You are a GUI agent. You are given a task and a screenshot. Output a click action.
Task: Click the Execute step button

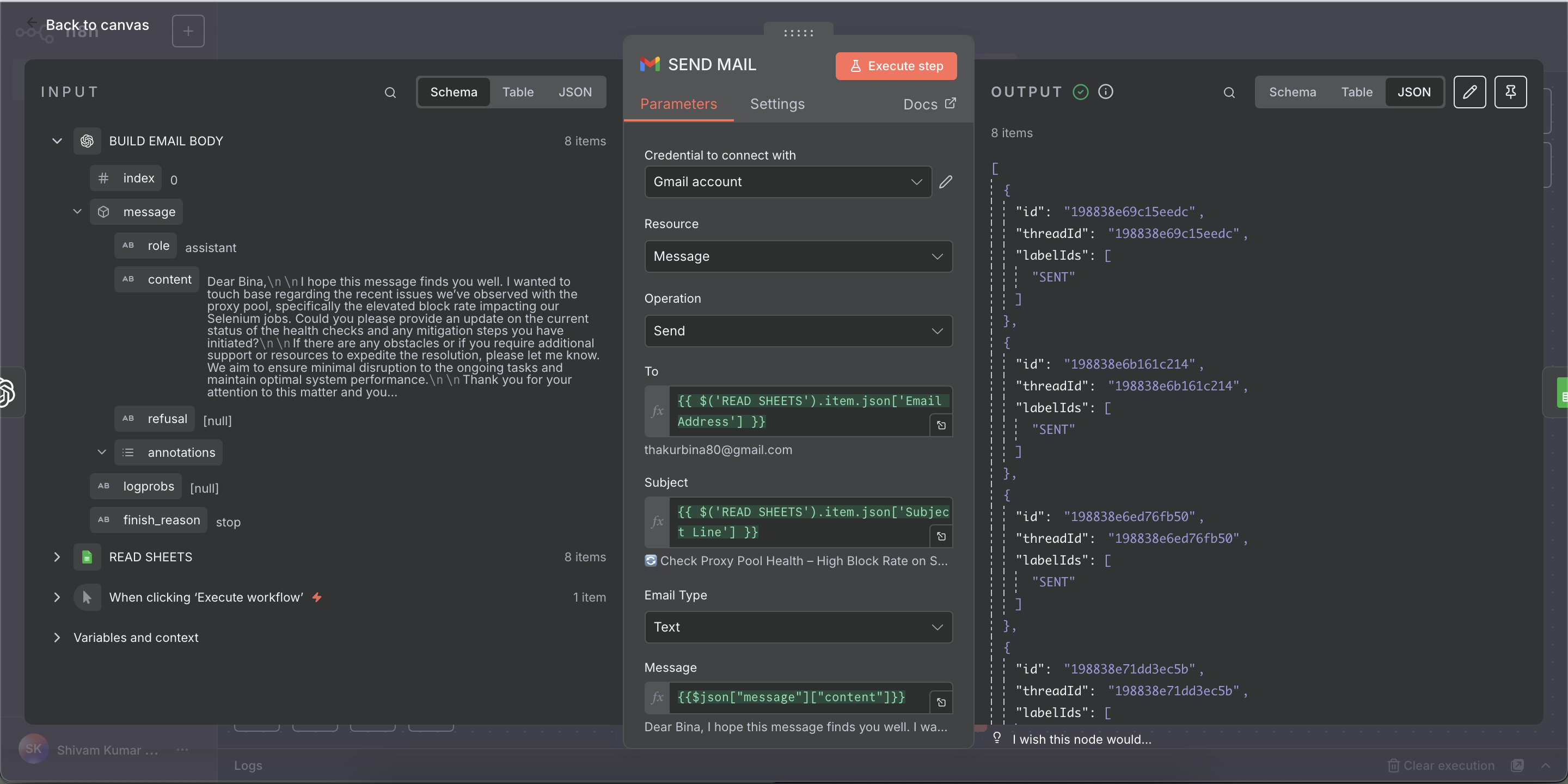(896, 66)
